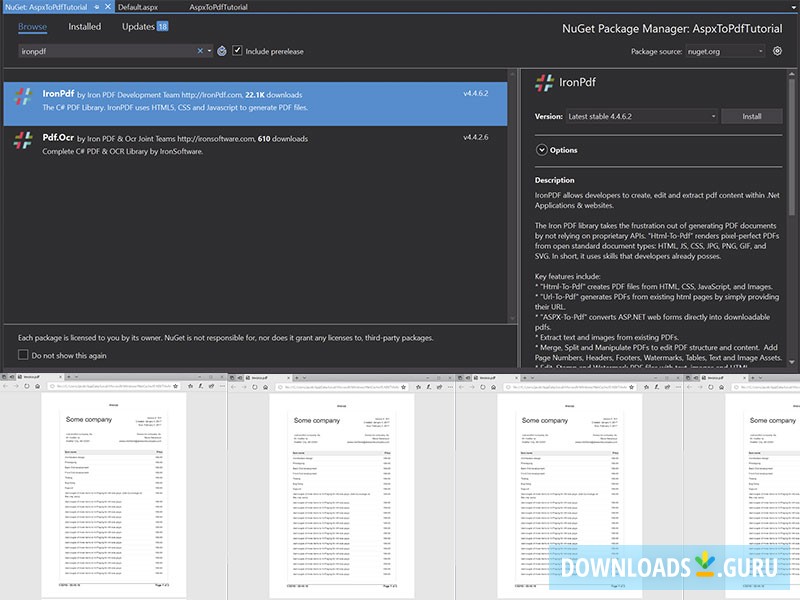The image size is (800, 600).
Task: Check the Do not show this again box
Action: pos(22,354)
